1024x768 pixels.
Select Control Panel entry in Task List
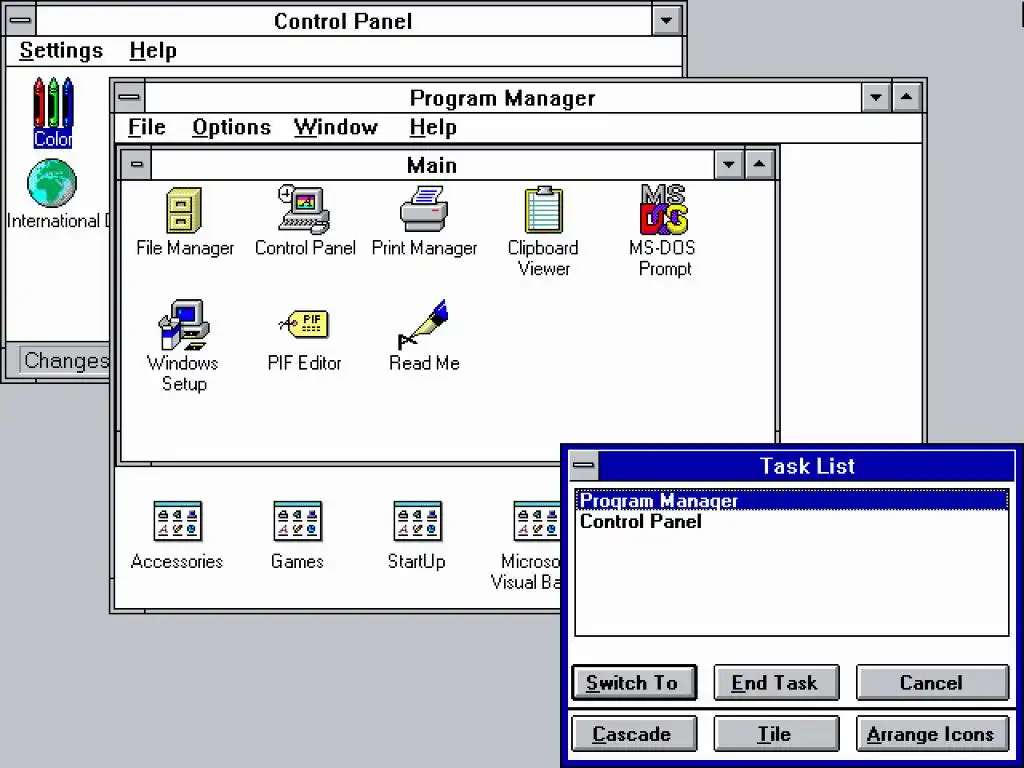pos(792,521)
